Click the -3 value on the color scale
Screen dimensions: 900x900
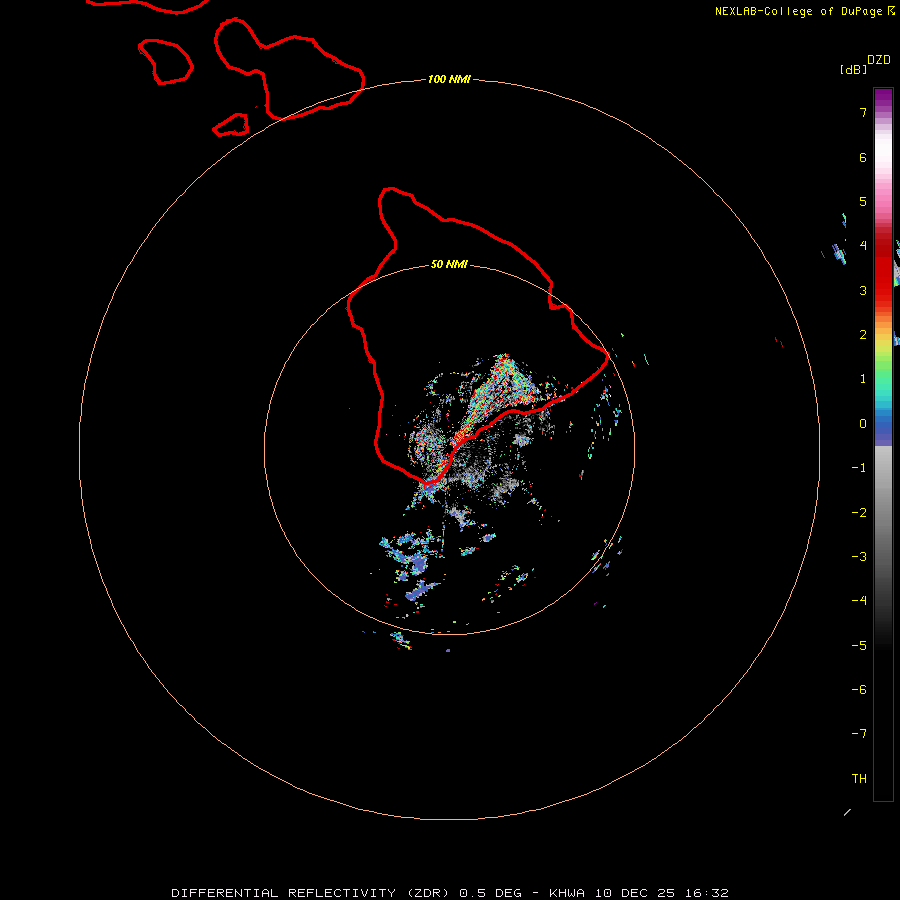tap(859, 557)
